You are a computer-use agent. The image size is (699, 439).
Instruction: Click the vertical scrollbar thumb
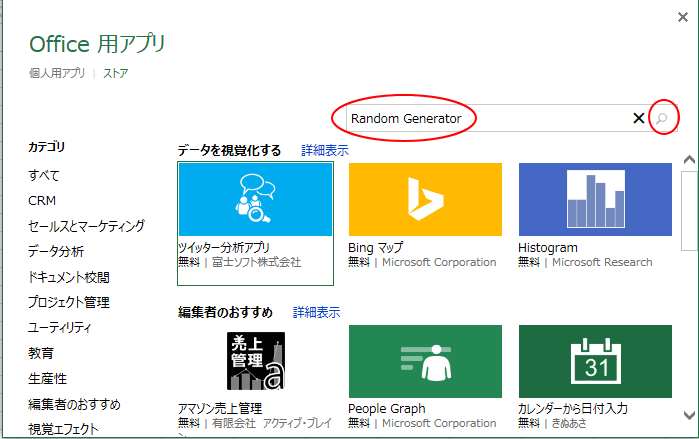[x=689, y=211]
